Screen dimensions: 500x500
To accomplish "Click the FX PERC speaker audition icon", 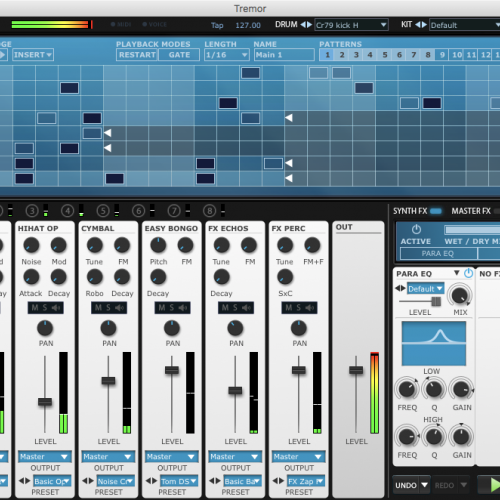I will click(x=310, y=308).
